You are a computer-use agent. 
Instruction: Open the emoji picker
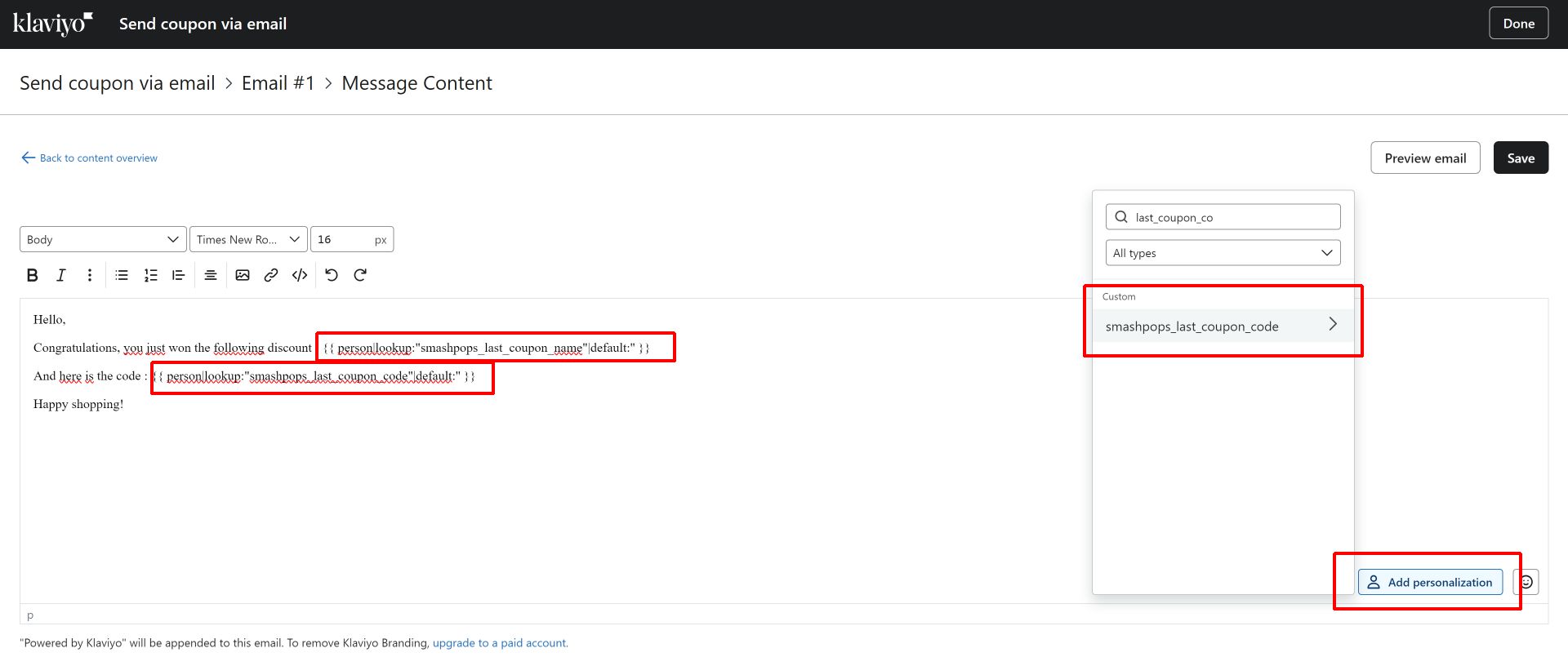(1526, 582)
